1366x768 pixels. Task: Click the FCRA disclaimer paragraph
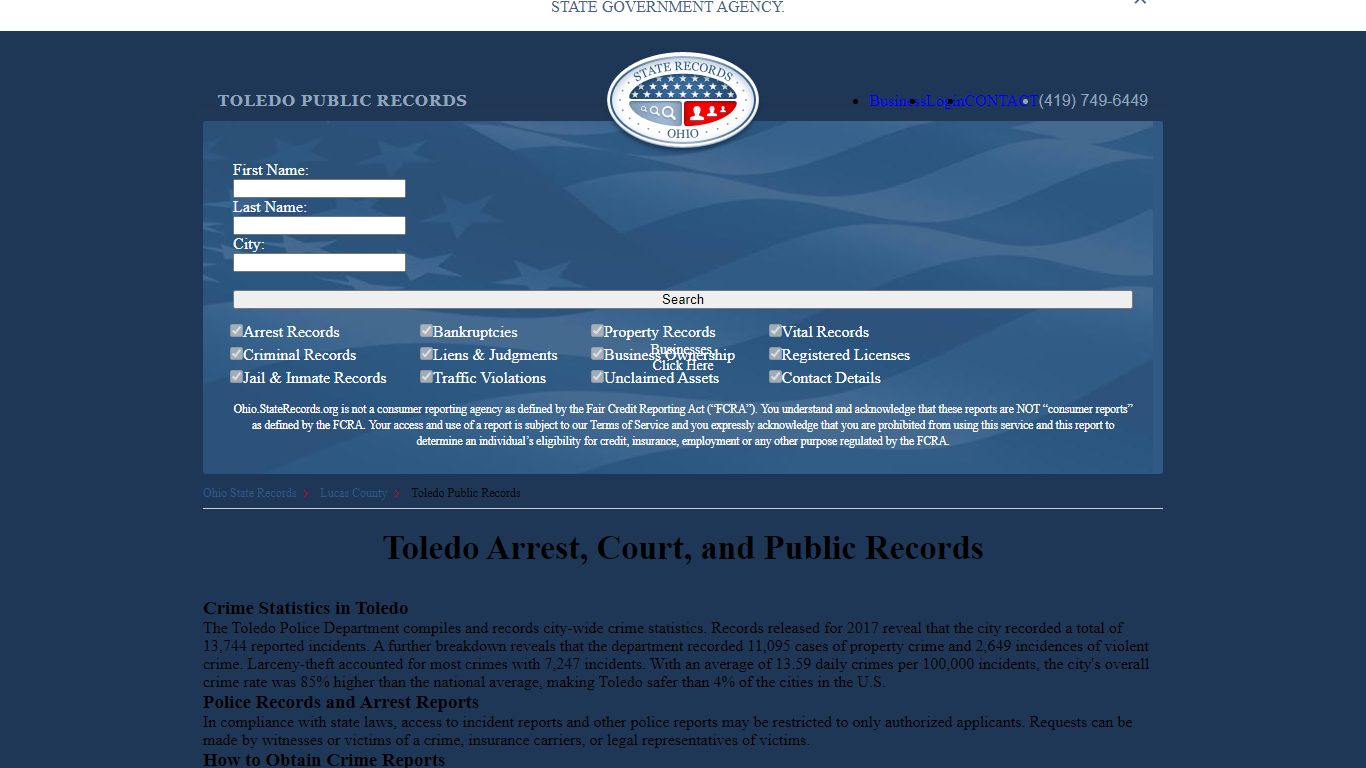683,425
